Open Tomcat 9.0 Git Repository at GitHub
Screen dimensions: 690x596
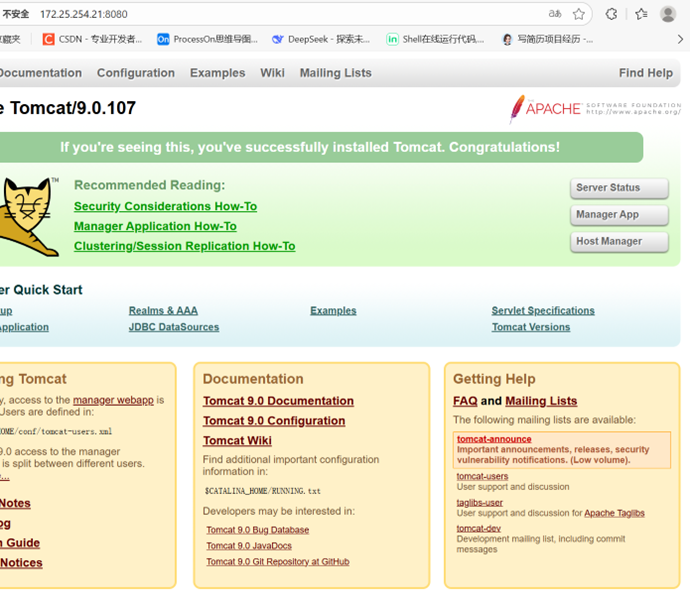278,562
